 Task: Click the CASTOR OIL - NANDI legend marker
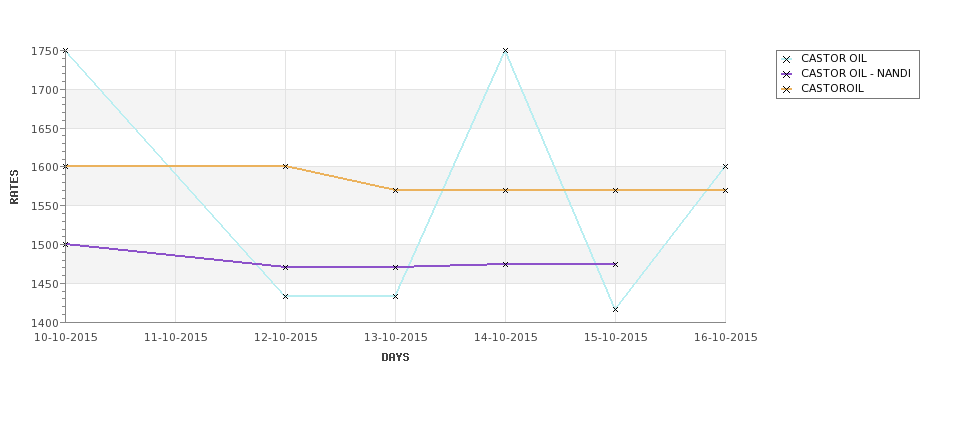click(787, 74)
